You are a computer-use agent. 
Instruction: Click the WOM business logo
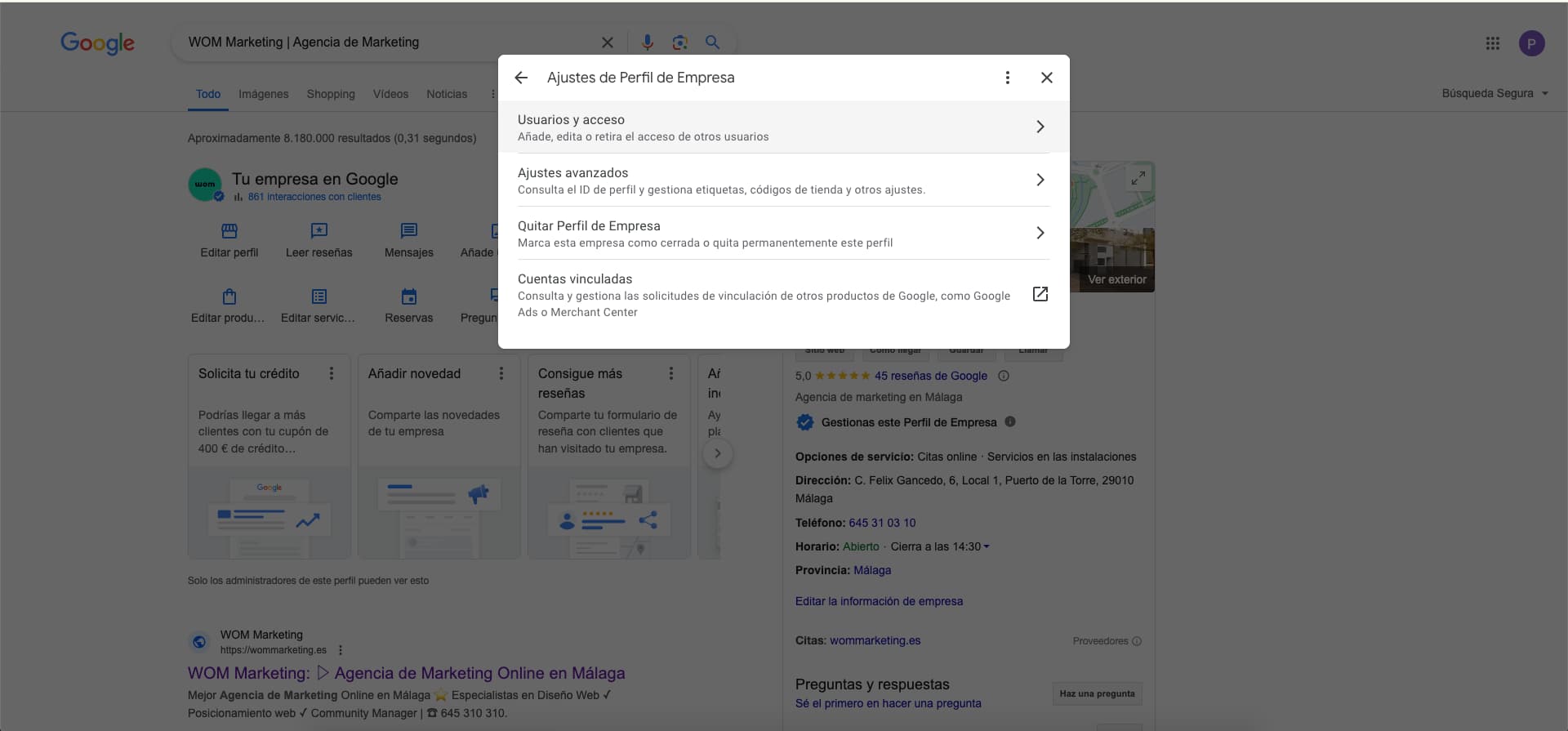[205, 185]
